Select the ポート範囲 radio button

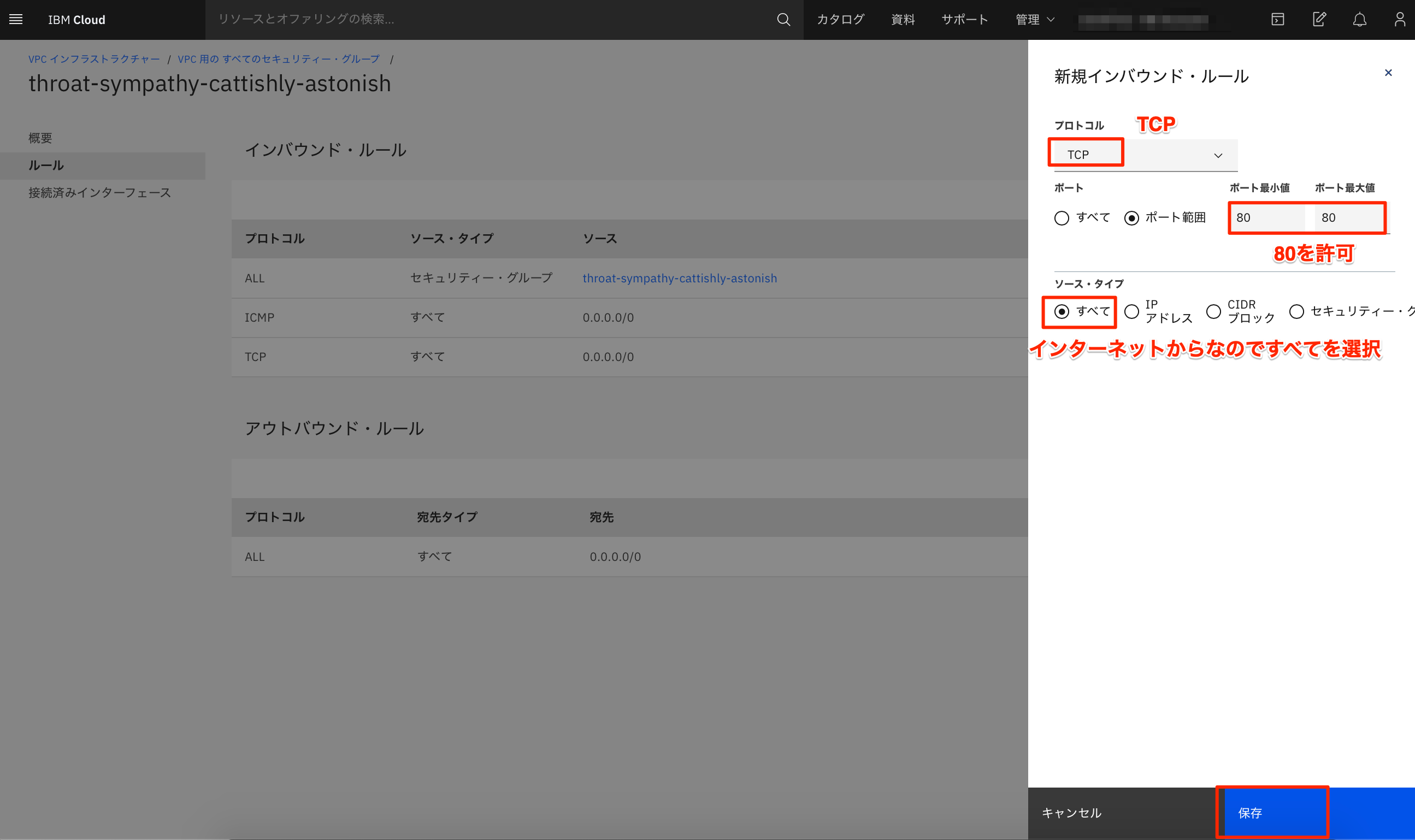click(1131, 218)
